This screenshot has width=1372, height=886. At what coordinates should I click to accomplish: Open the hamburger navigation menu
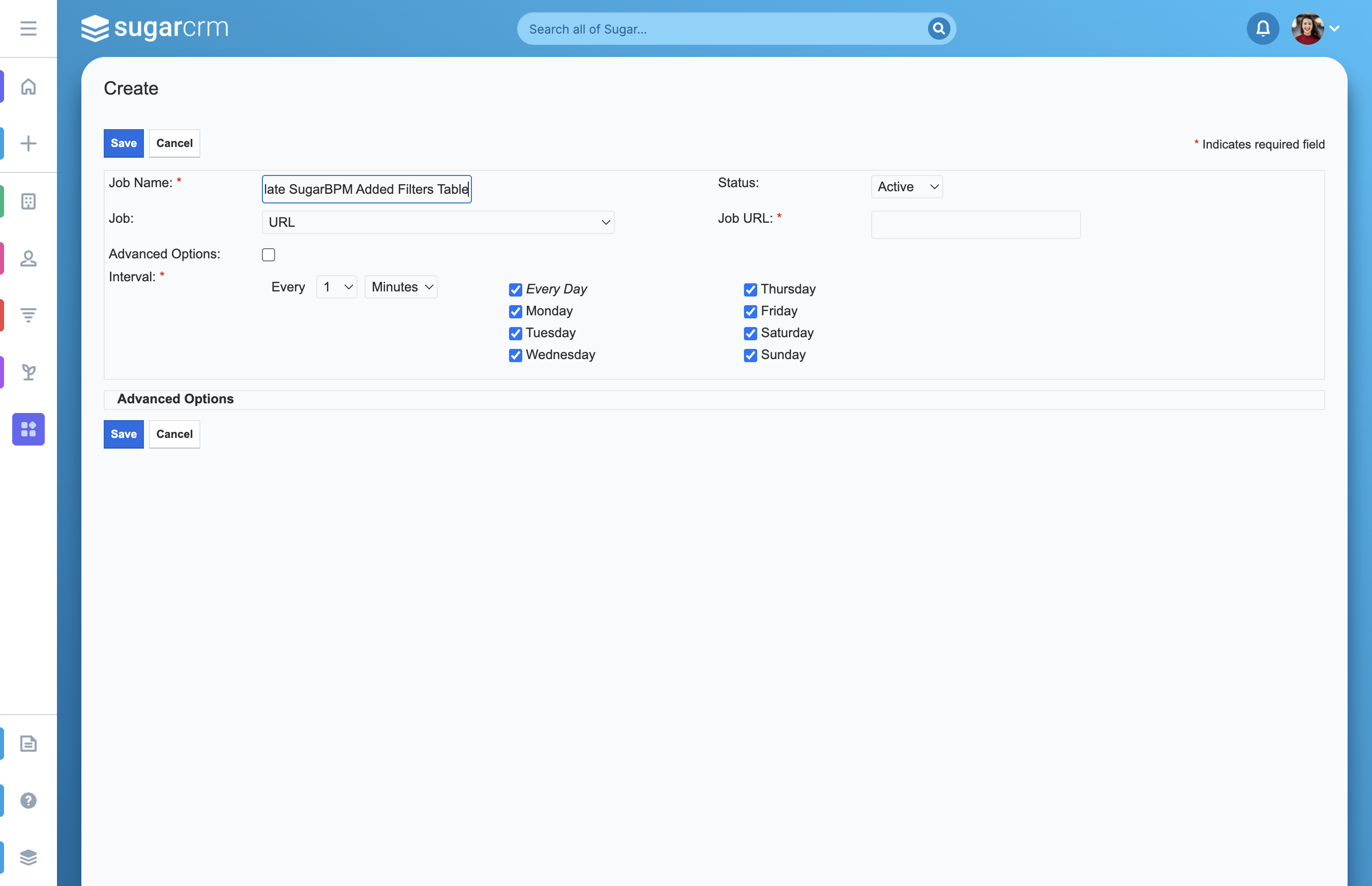coord(28,28)
